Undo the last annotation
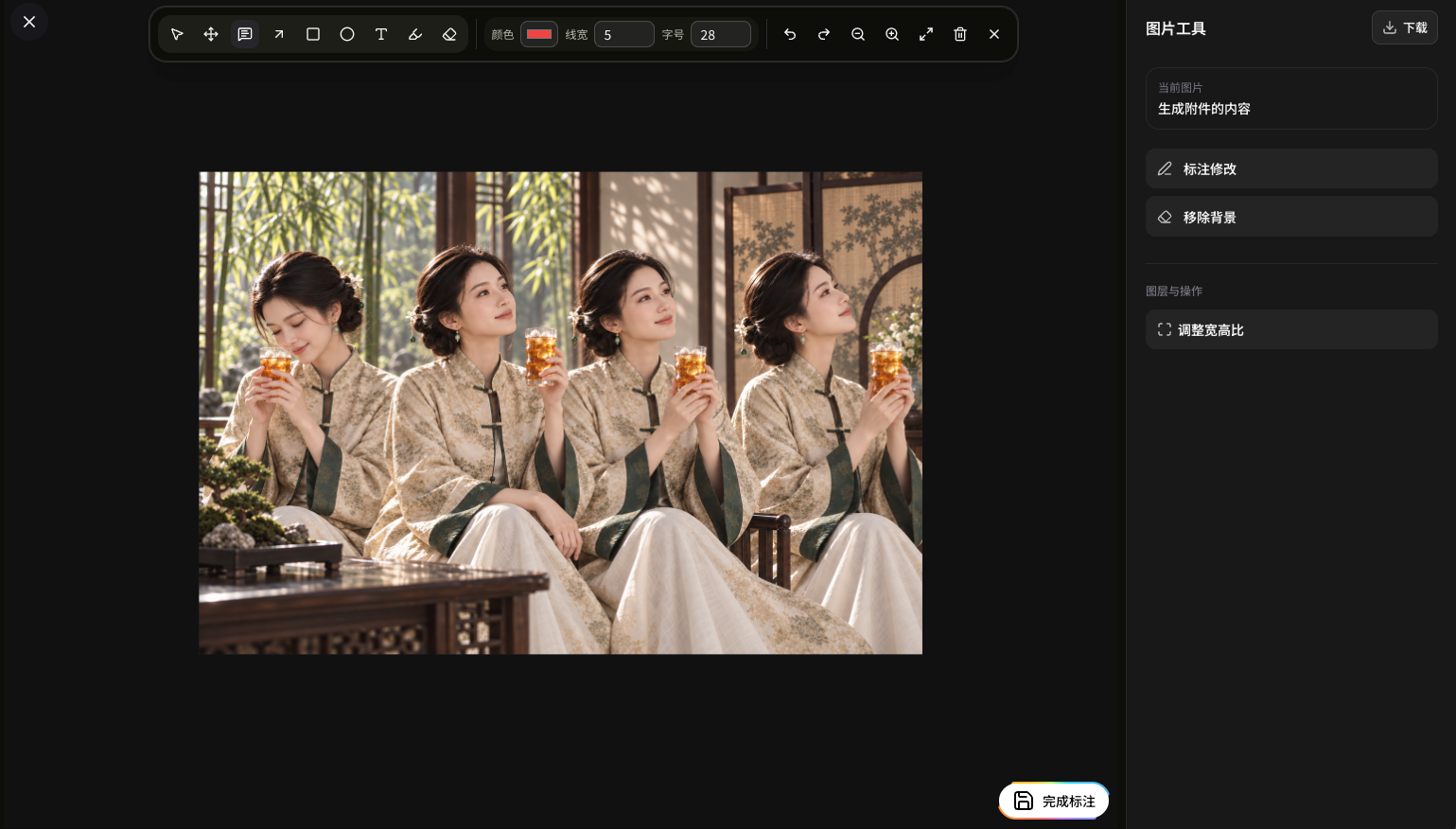The width and height of the screenshot is (1456, 829). 790,34
